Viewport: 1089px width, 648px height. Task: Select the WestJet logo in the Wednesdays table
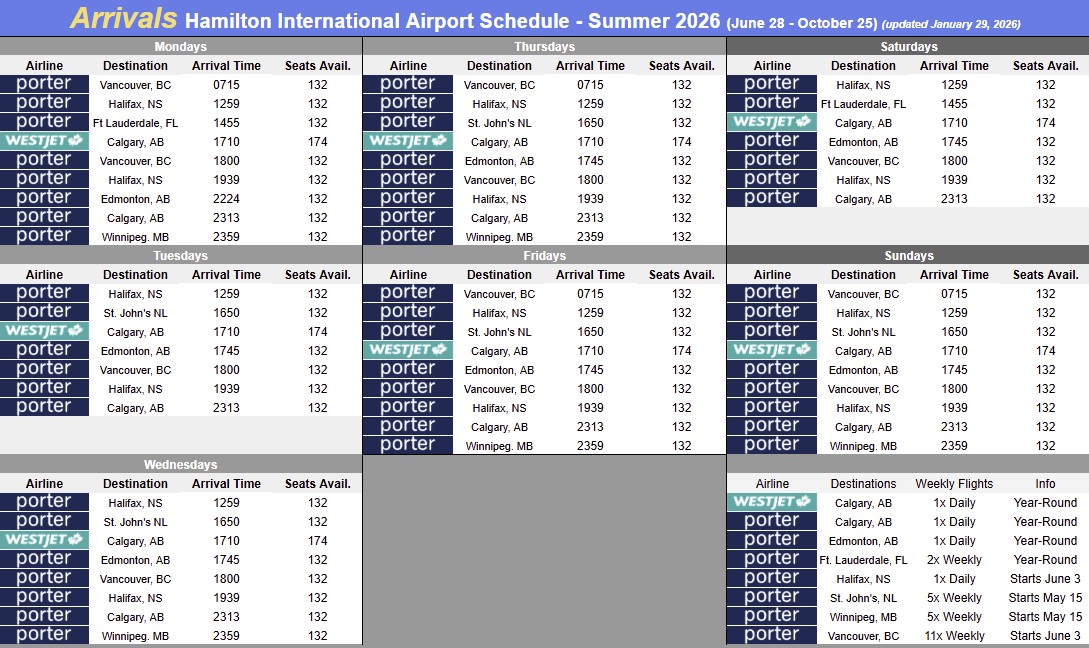click(45, 540)
